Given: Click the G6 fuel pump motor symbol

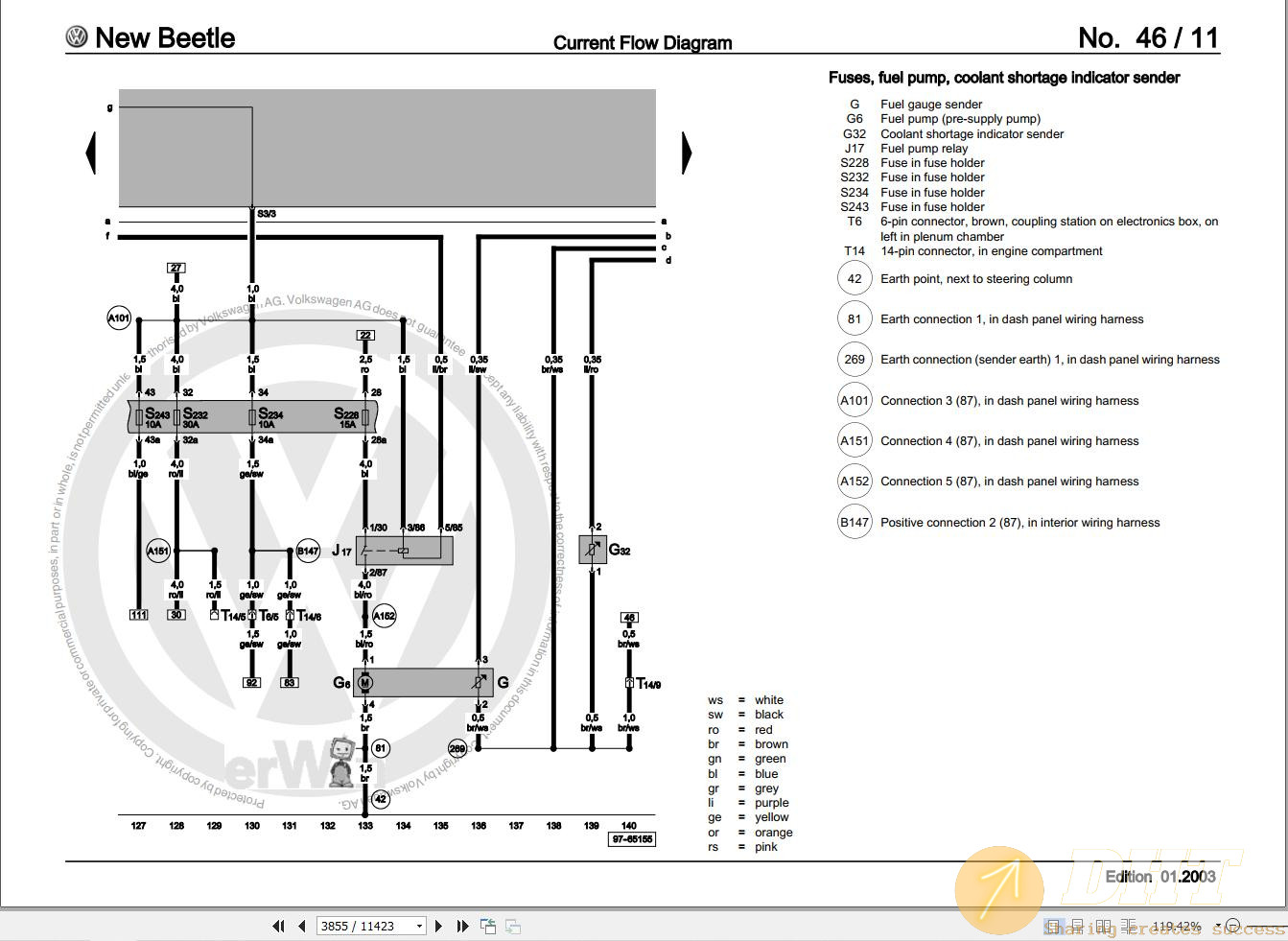Looking at the screenshot, I should [364, 683].
